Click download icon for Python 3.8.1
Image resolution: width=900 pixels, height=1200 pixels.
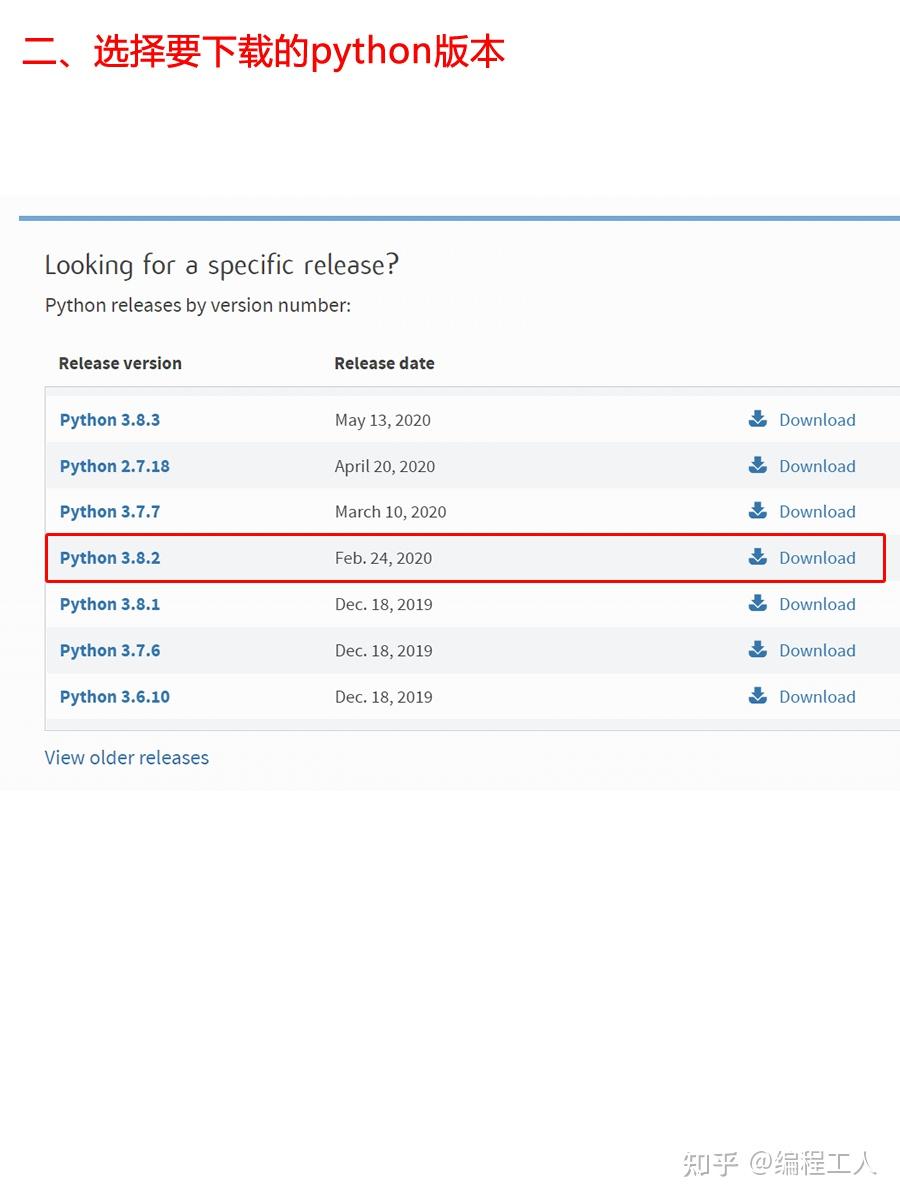(758, 603)
